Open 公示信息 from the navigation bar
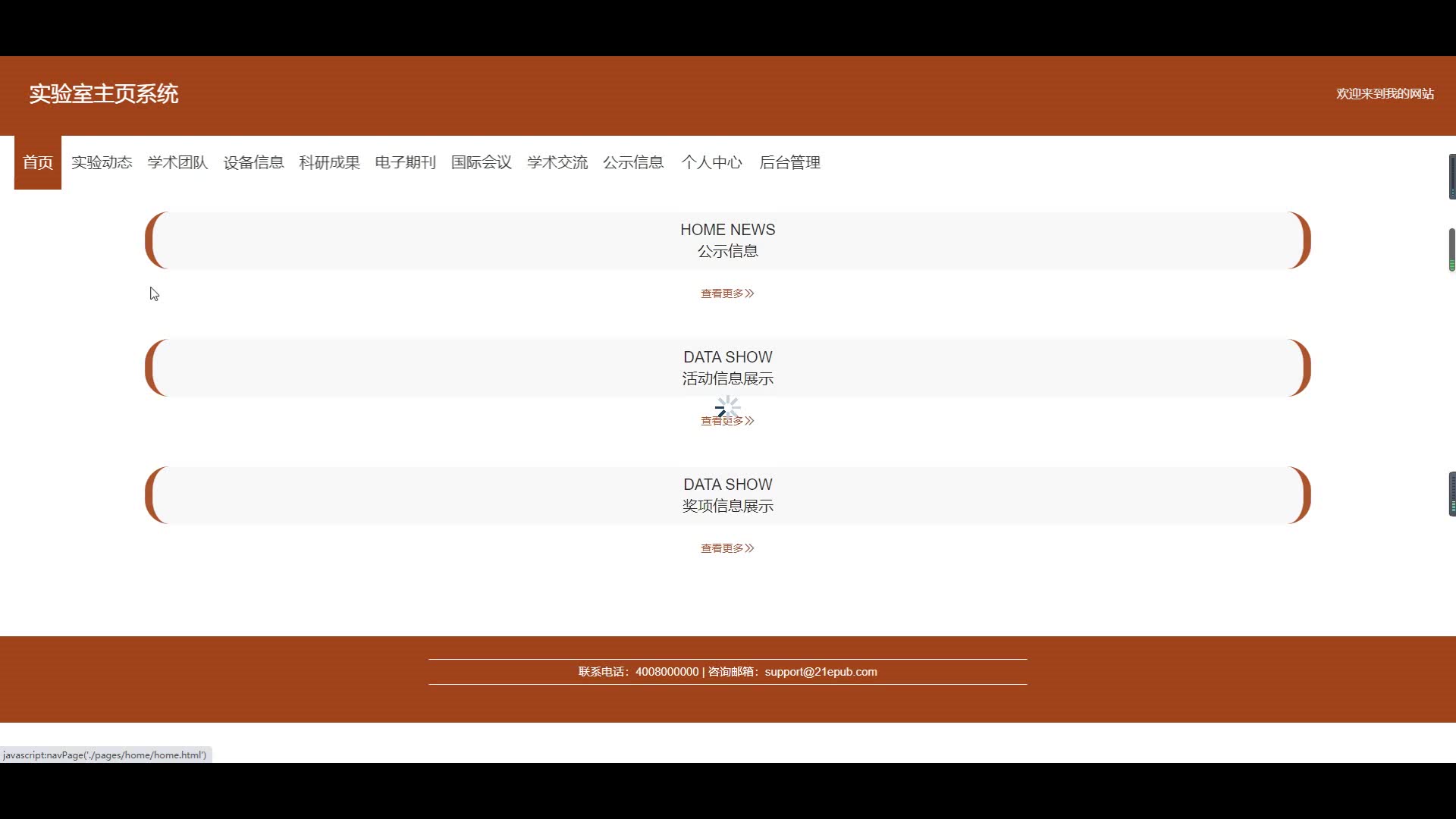Image resolution: width=1456 pixels, height=819 pixels. 632,162
